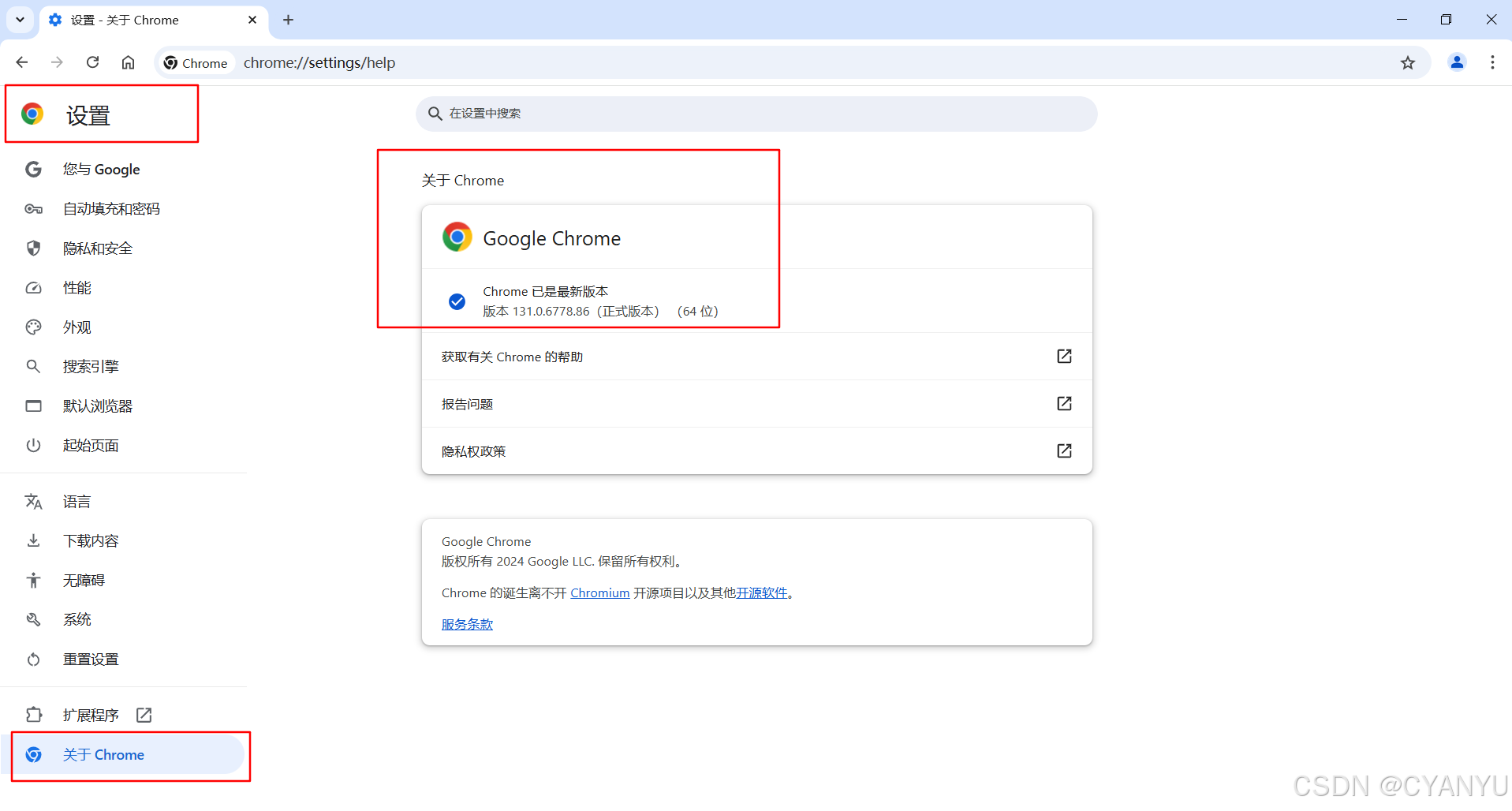Click the accessibility figure icon
Screen dimensions: 1512x811
(33, 580)
